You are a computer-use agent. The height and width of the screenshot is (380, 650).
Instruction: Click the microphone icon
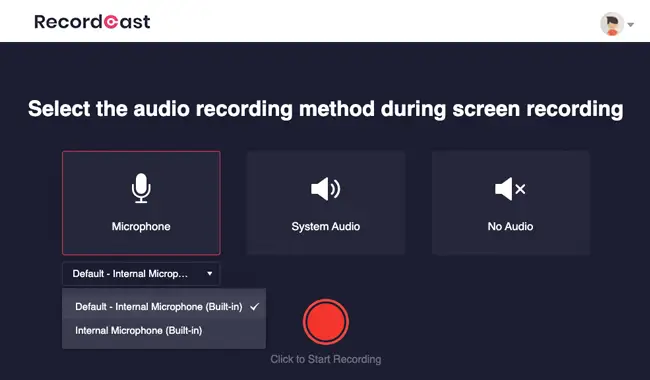[141, 188]
